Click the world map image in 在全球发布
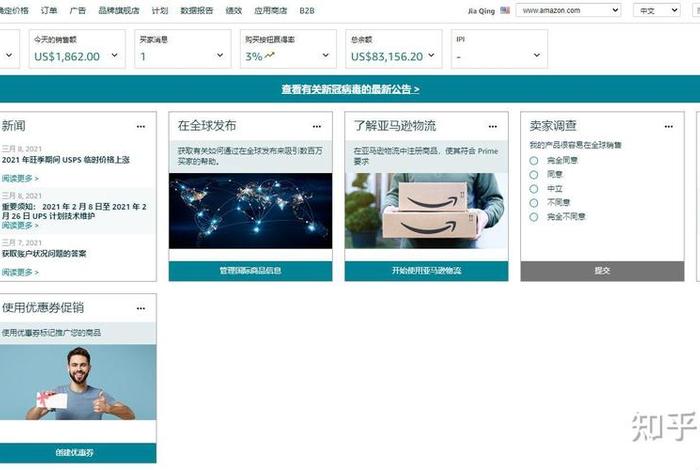This screenshot has height=470, width=700. click(x=250, y=211)
